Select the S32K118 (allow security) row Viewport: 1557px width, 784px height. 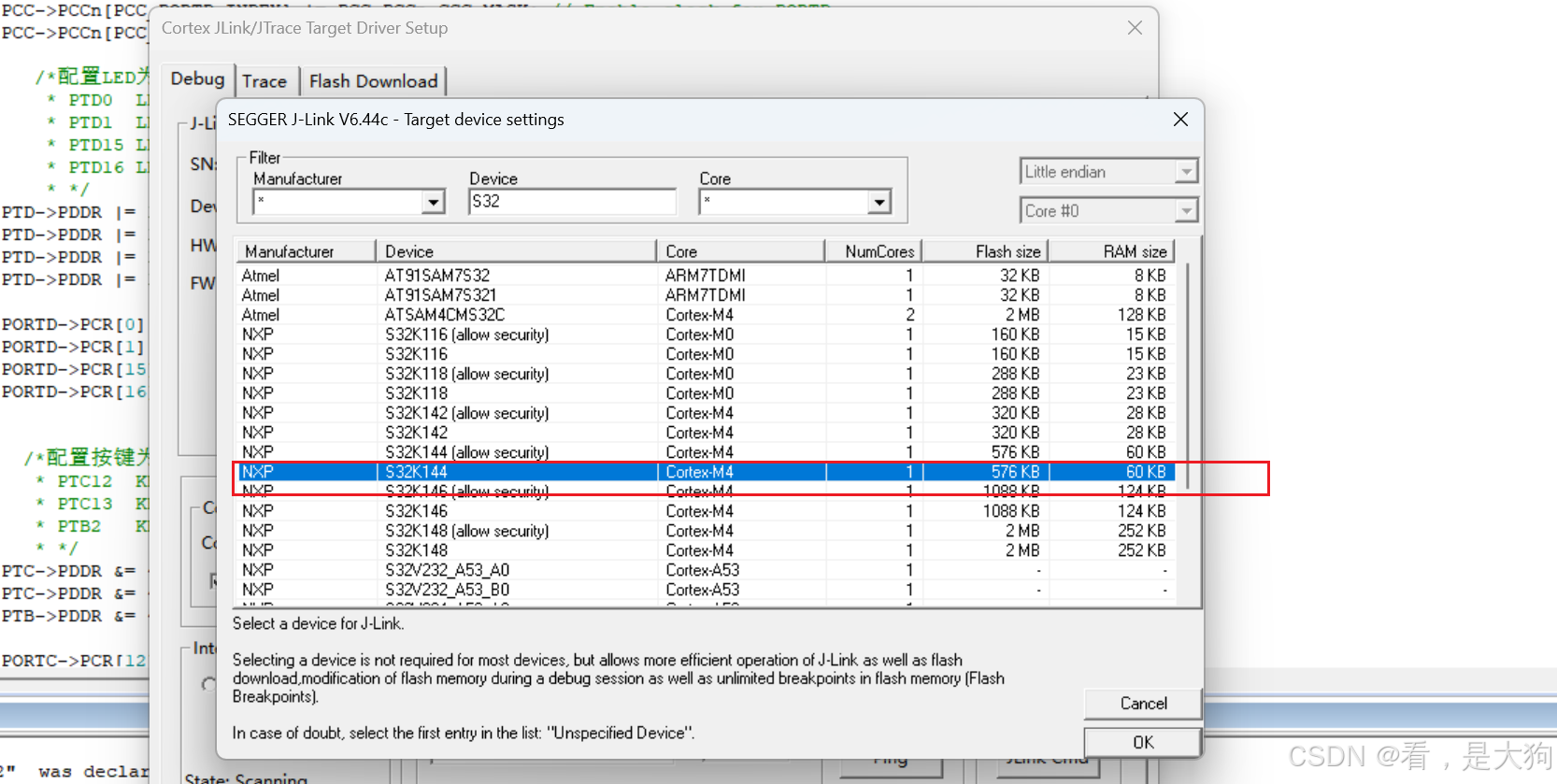tap(705, 374)
